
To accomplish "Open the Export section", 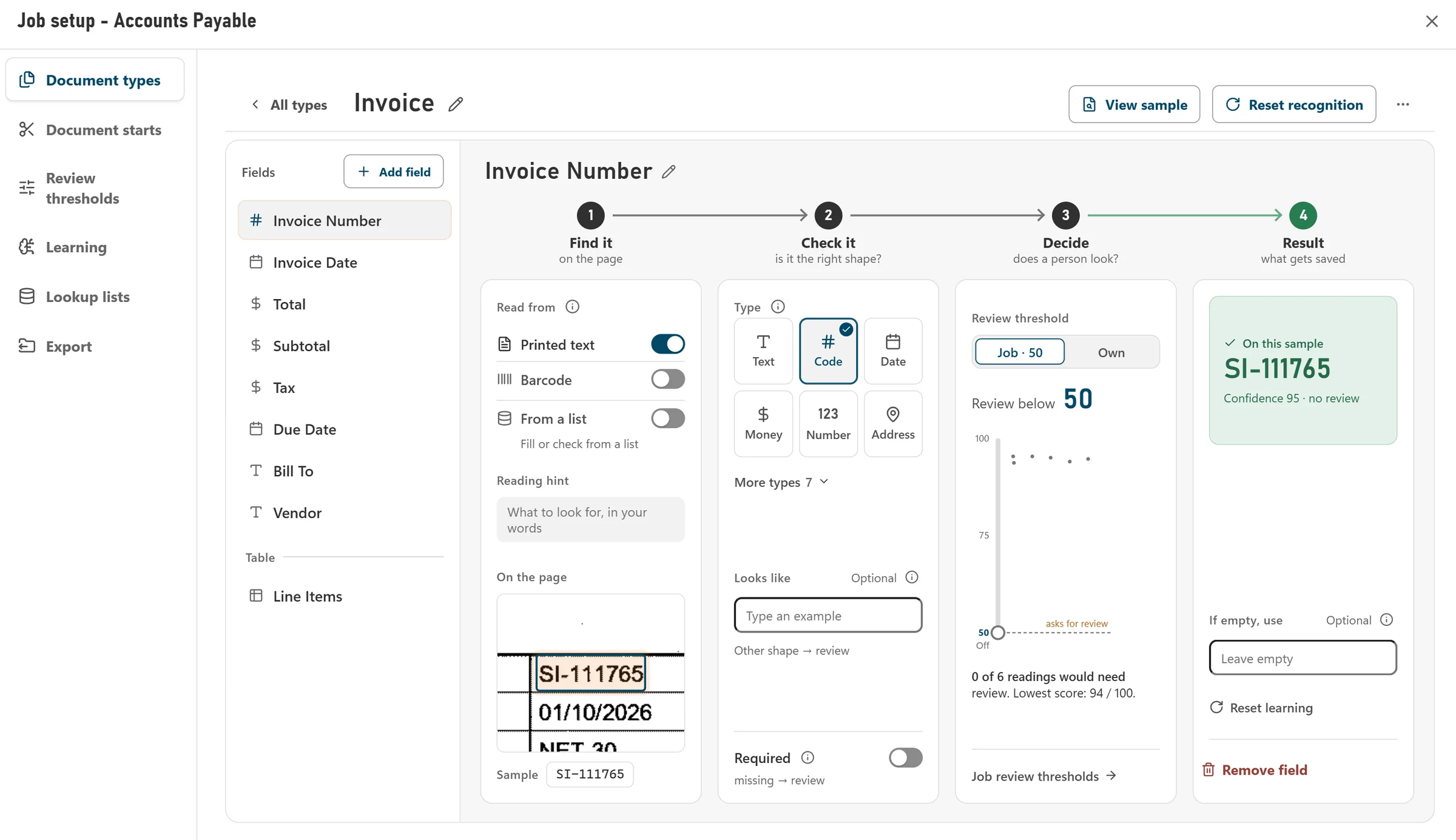I will click(x=95, y=346).
